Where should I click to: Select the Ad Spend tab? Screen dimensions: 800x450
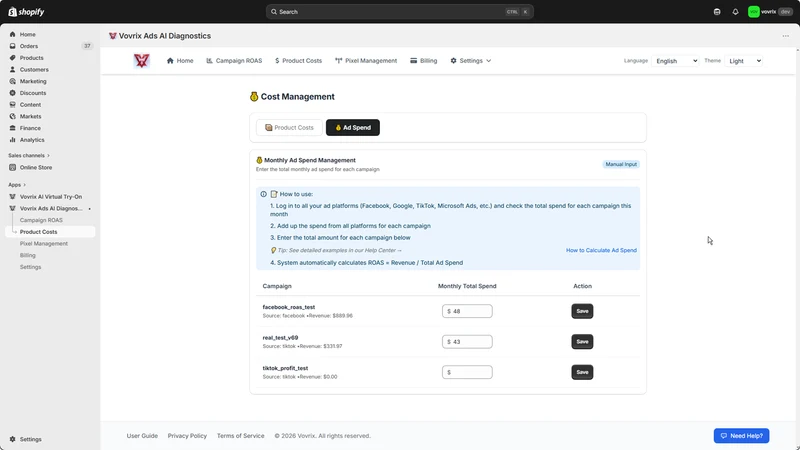pos(353,128)
